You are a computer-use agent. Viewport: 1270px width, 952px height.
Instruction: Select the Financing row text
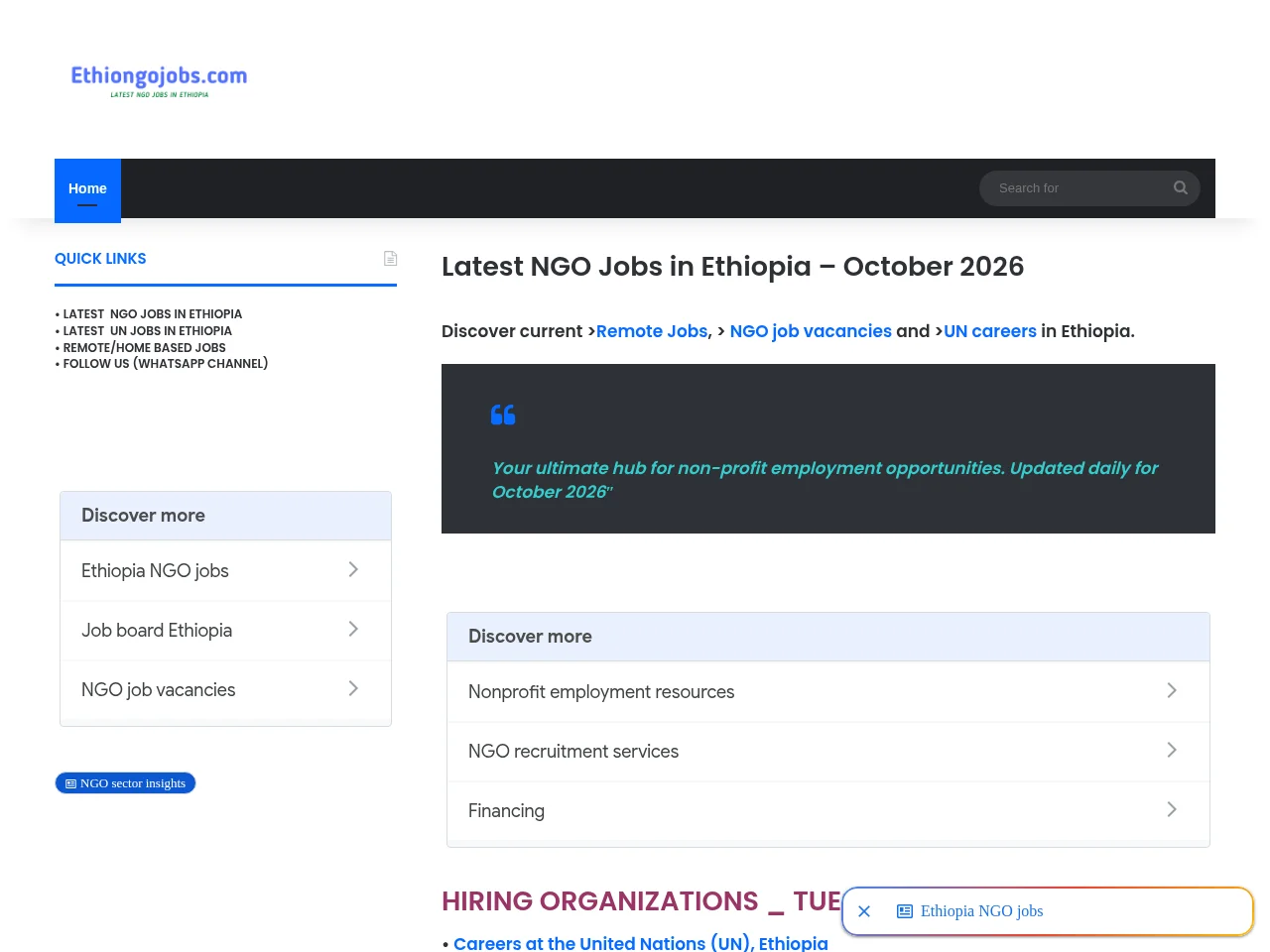click(506, 810)
